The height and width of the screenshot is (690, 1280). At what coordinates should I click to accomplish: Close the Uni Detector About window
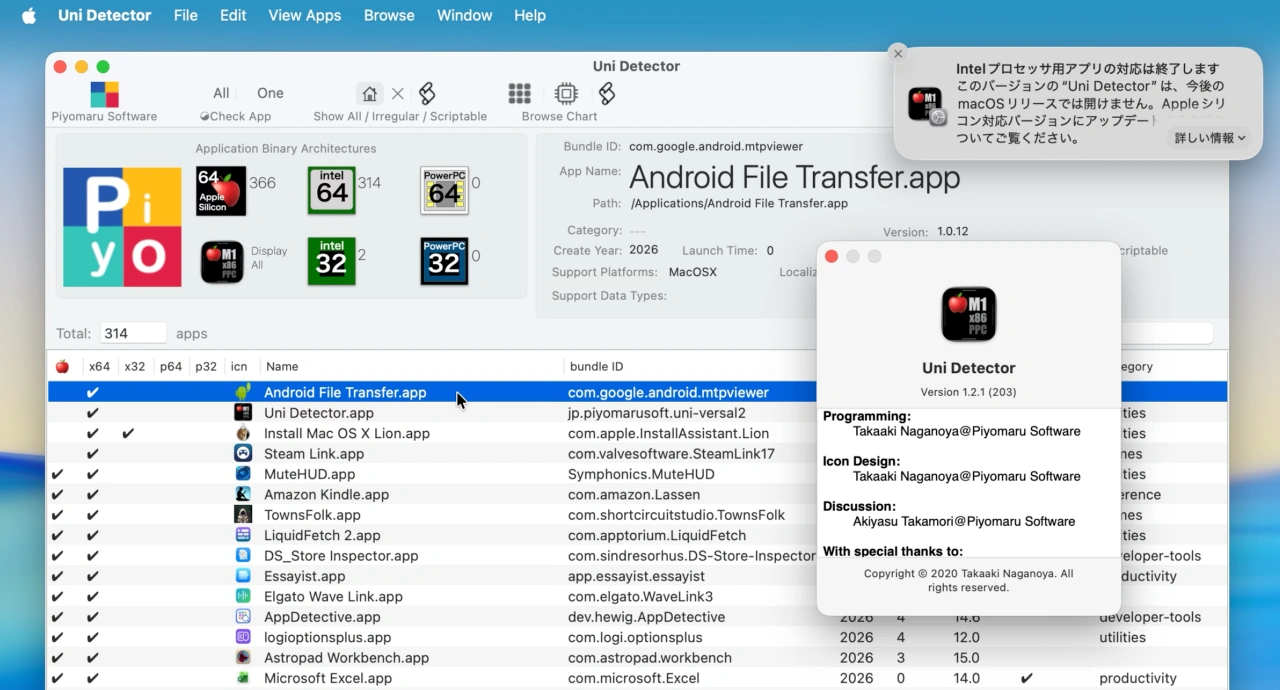click(831, 257)
